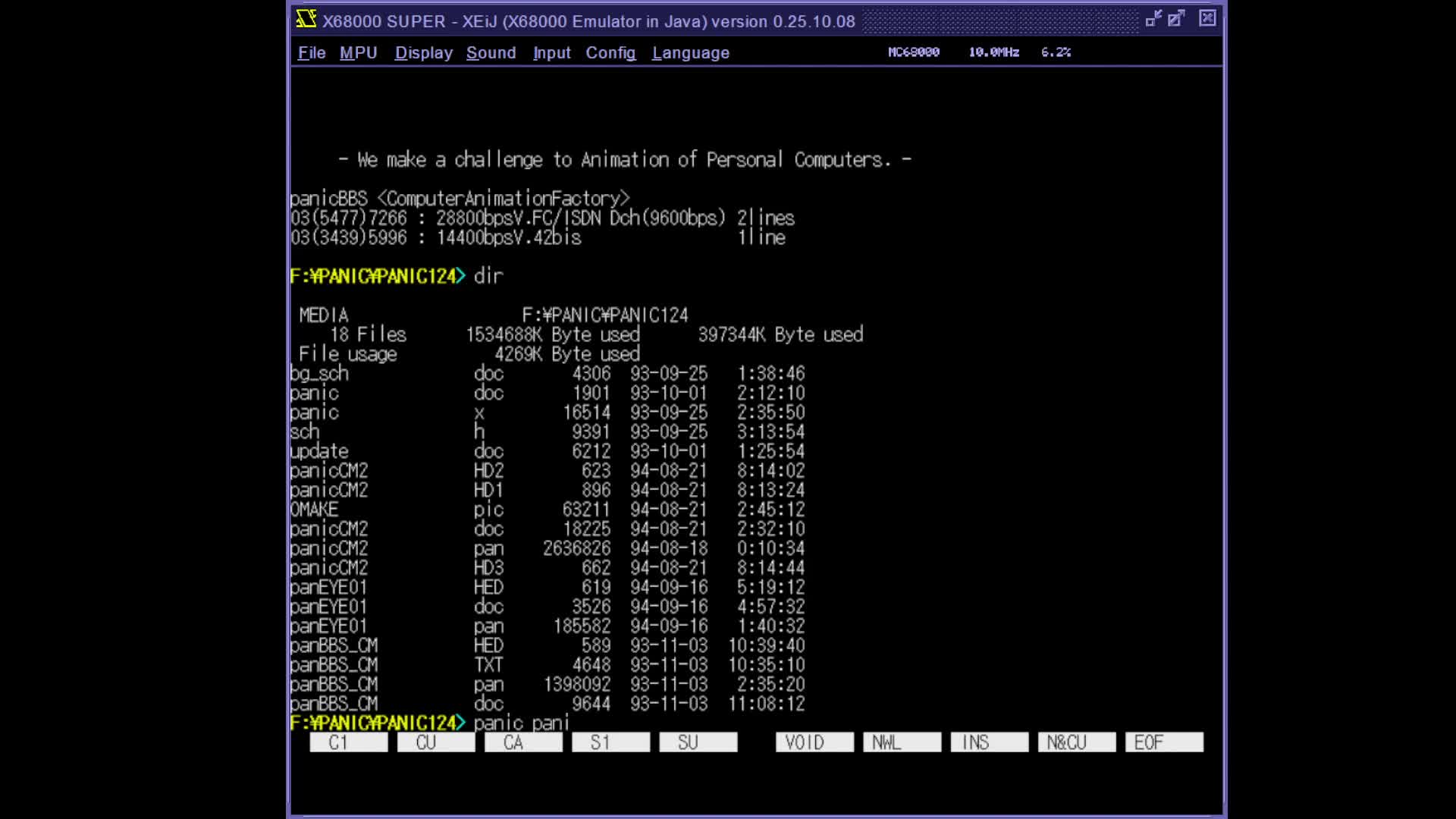Screen dimensions: 1456x819
Task: Click the VOID function key label
Action: pos(814,742)
